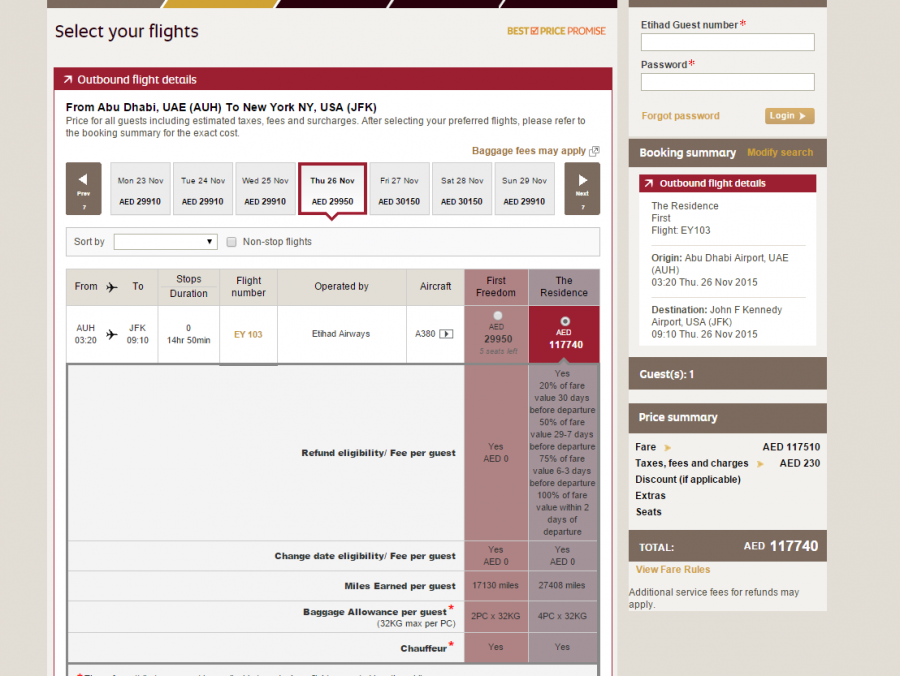Viewport: 900px width, 676px height.
Task: Click the Modify search link
Action: [x=780, y=153]
